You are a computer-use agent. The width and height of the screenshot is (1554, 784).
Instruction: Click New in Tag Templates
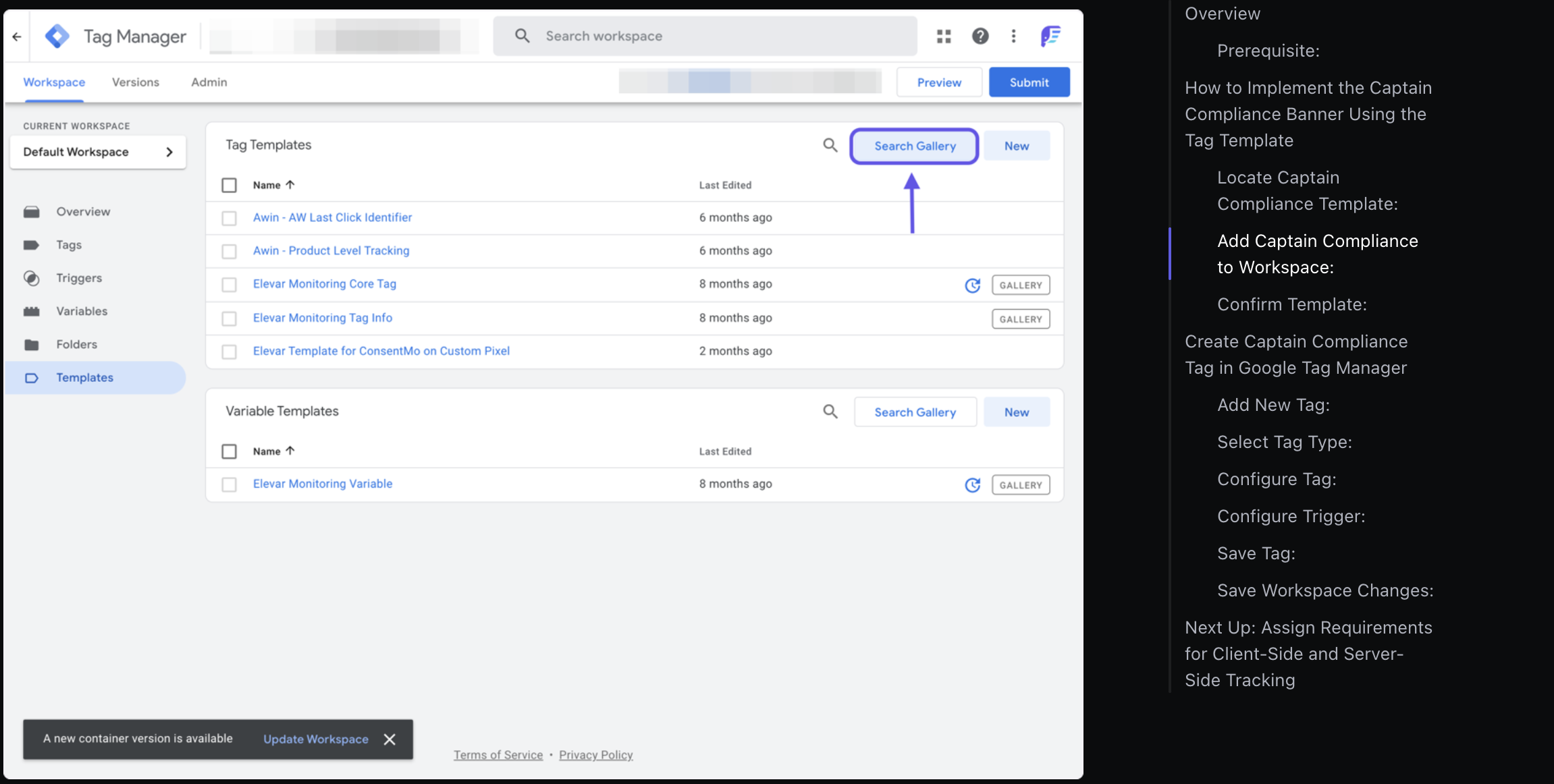[1017, 146]
